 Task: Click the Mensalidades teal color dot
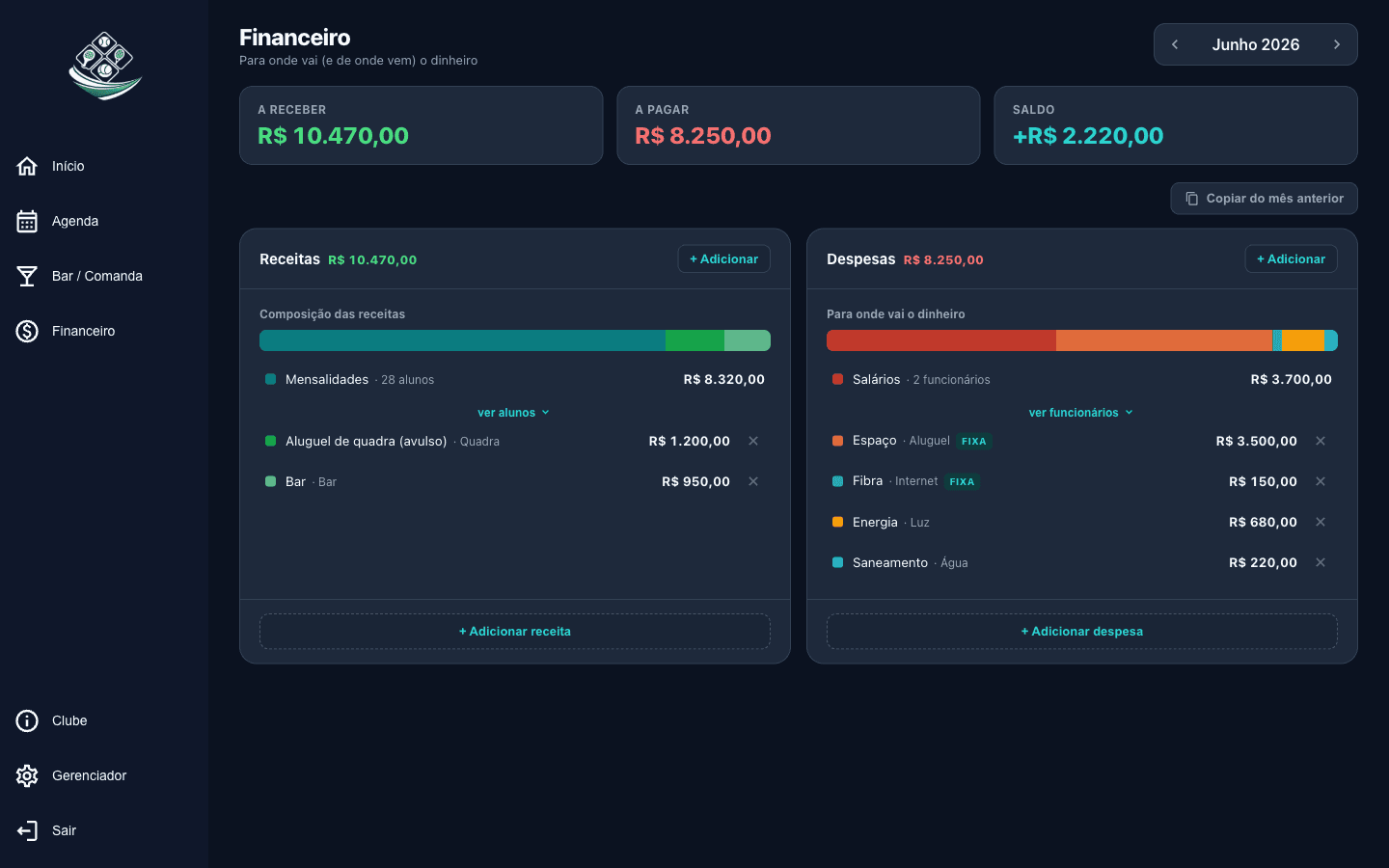[271, 379]
